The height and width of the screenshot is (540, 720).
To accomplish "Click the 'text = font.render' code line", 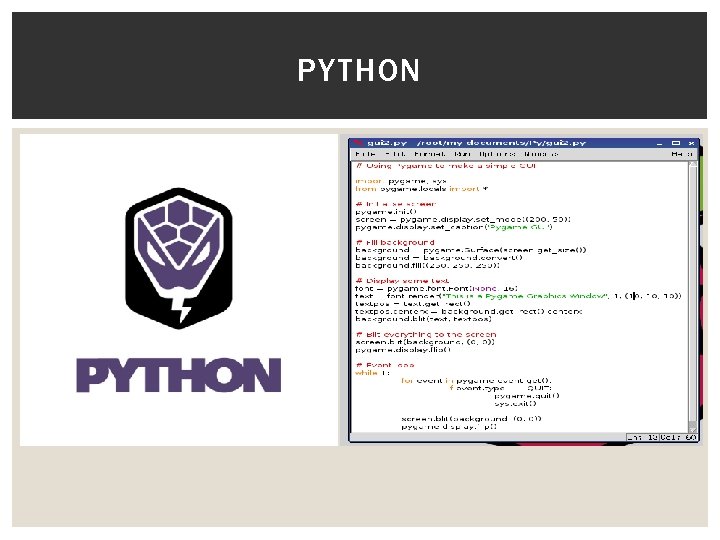I will coord(518,296).
